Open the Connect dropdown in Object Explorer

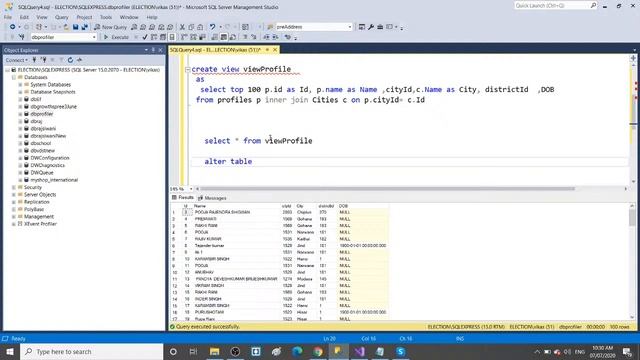pos(16,60)
